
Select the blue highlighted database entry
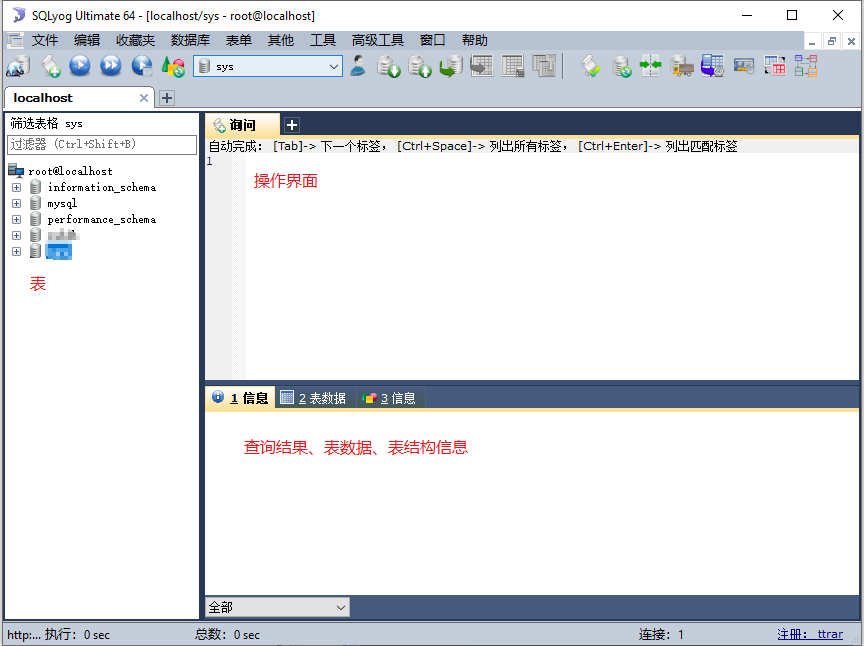pyautogui.click(x=58, y=251)
